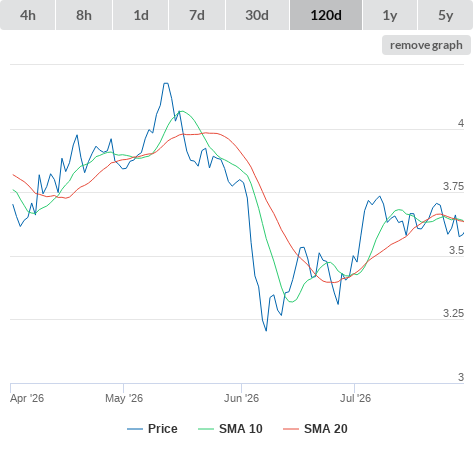This screenshot has height=455, width=474.
Task: Click the price peak above 4 in May
Action: (x=166, y=83)
